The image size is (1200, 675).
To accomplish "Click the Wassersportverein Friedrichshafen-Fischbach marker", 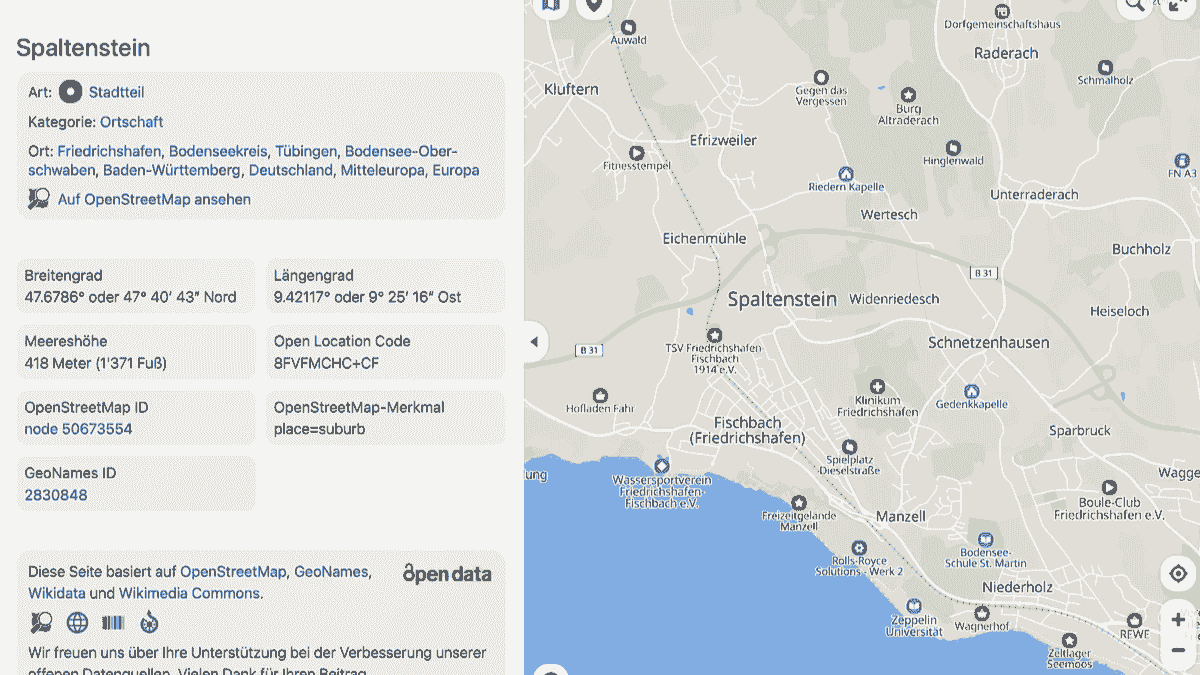I will pyautogui.click(x=661, y=466).
